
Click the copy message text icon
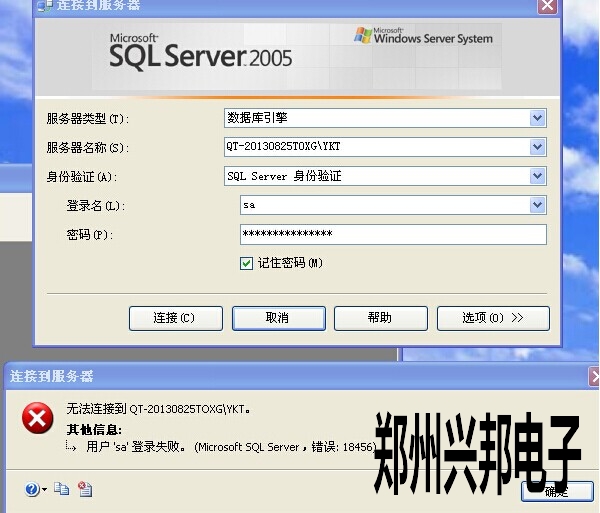62,489
